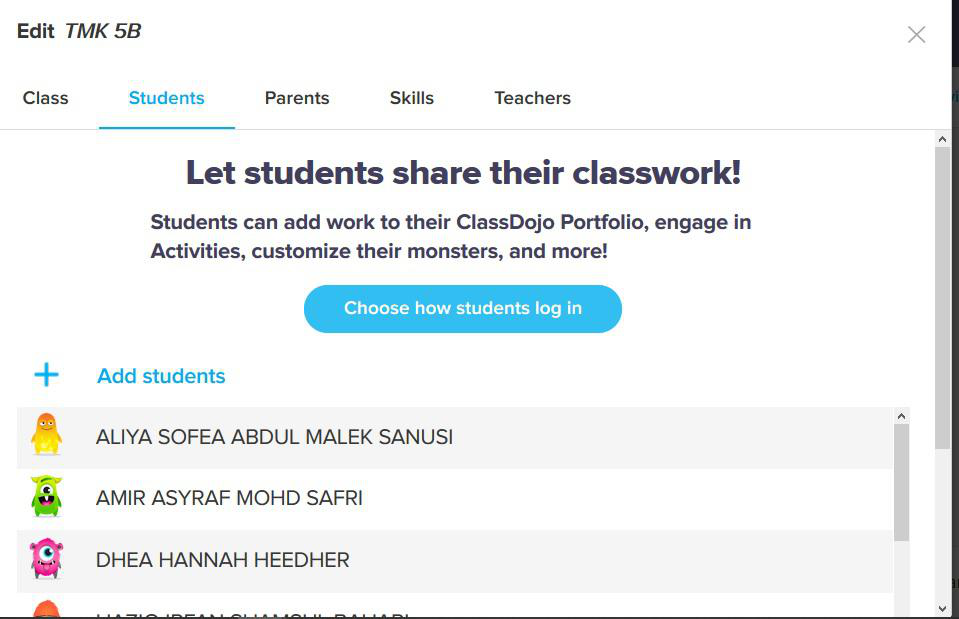Select student AMIR ASYRAF MOHD SAFRI

click(229, 498)
